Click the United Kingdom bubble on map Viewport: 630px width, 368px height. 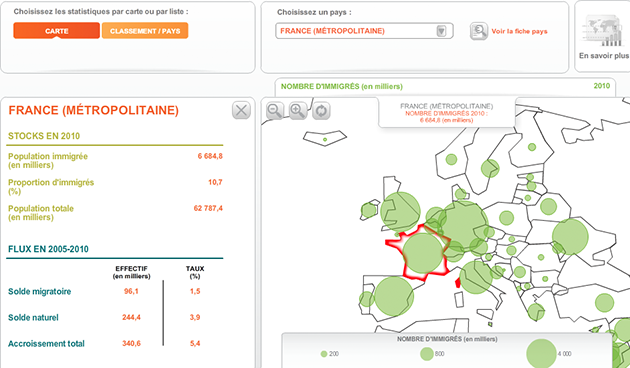coord(401,212)
